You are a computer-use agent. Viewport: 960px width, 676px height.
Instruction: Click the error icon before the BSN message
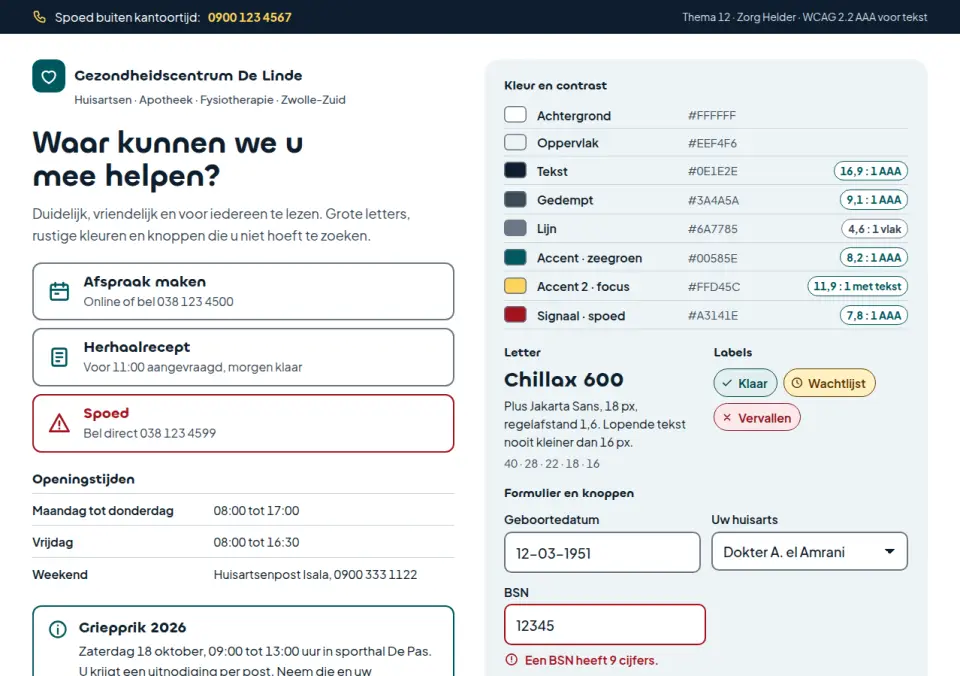[511, 660]
